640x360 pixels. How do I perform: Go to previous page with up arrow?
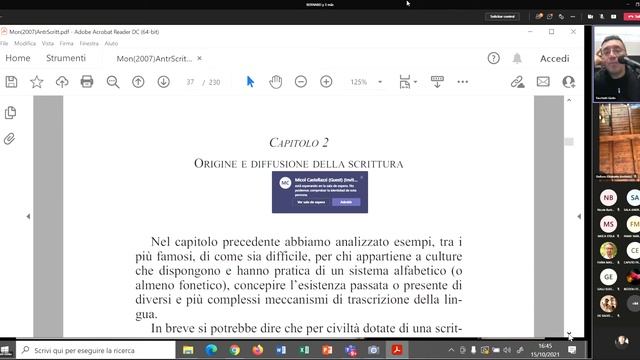[x=138, y=82]
